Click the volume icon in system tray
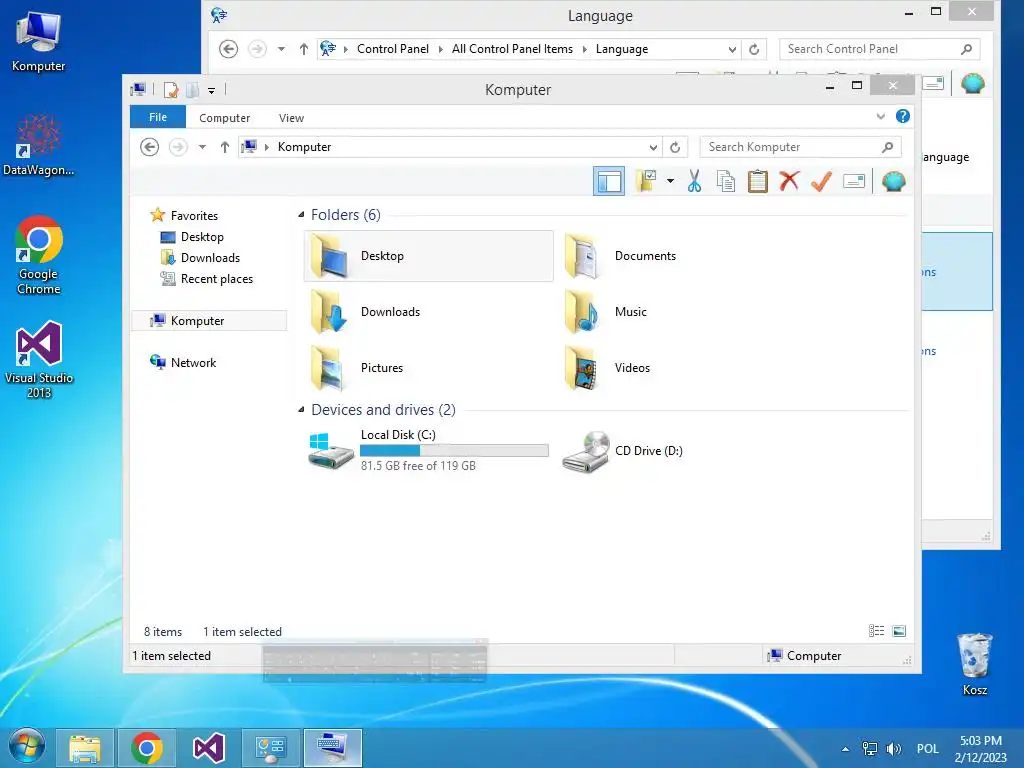This screenshot has width=1024, height=768. 893,748
